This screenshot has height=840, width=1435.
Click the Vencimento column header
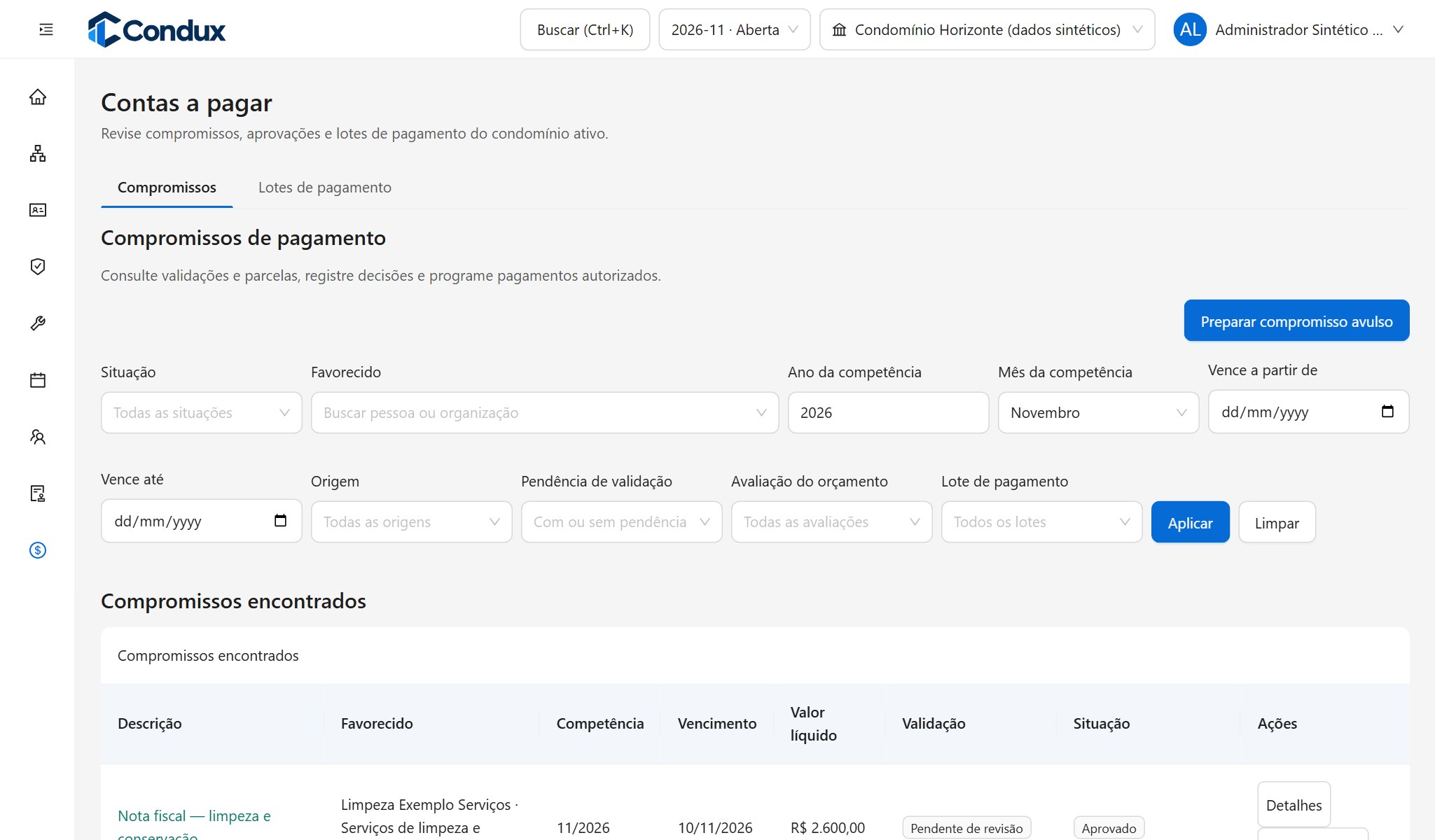[717, 724]
